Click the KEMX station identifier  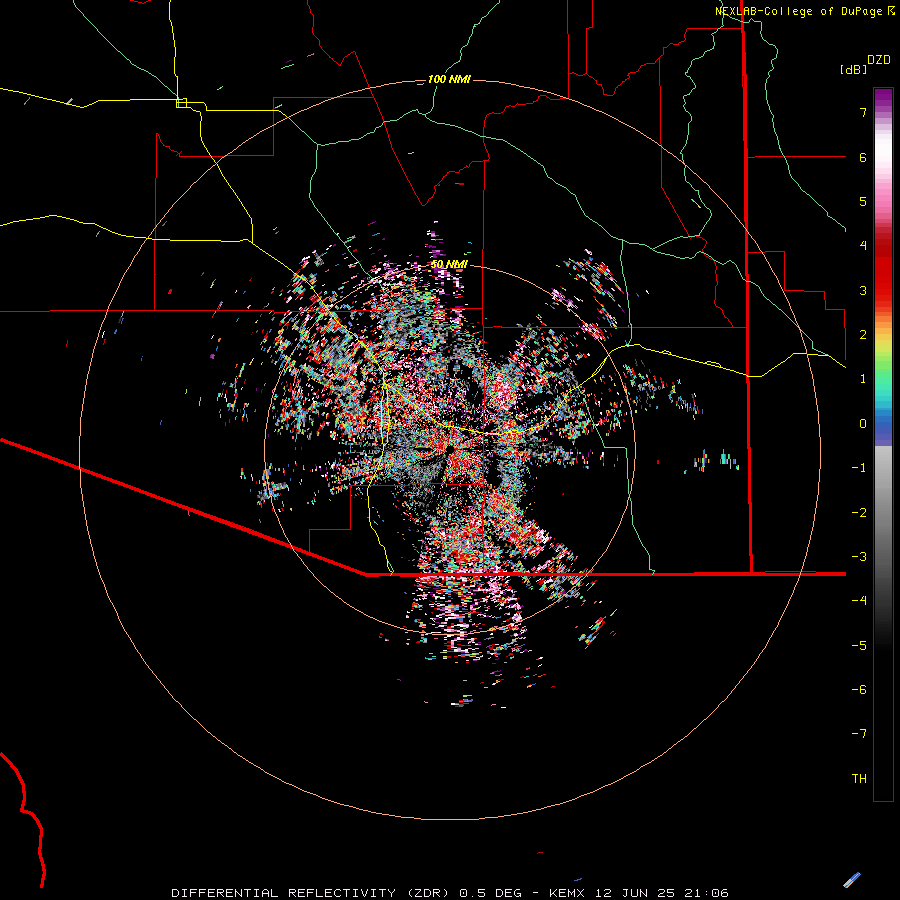click(x=567, y=893)
